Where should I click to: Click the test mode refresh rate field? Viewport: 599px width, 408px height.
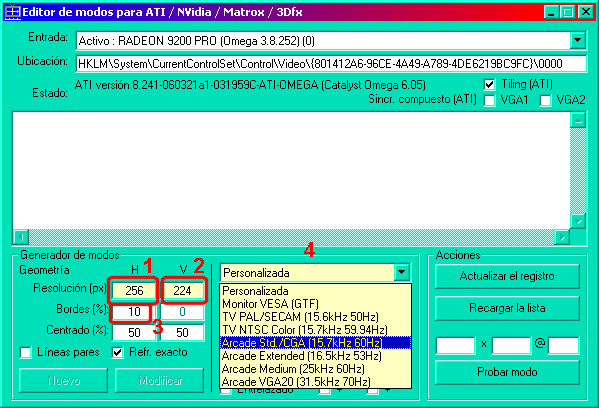(x=563, y=345)
